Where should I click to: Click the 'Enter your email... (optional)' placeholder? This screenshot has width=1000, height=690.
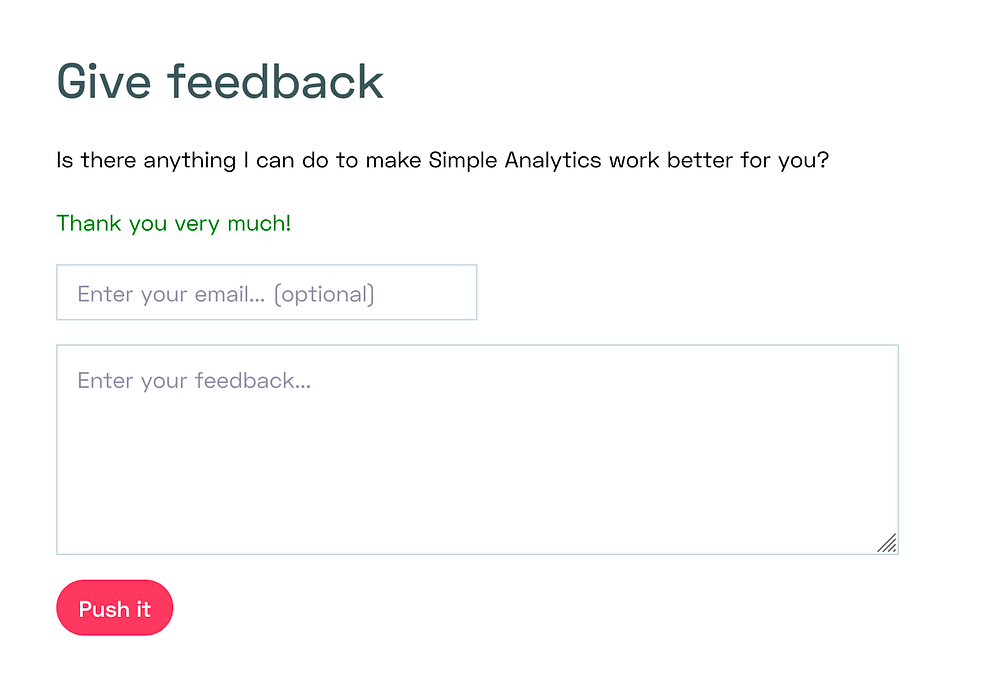pyautogui.click(x=225, y=294)
